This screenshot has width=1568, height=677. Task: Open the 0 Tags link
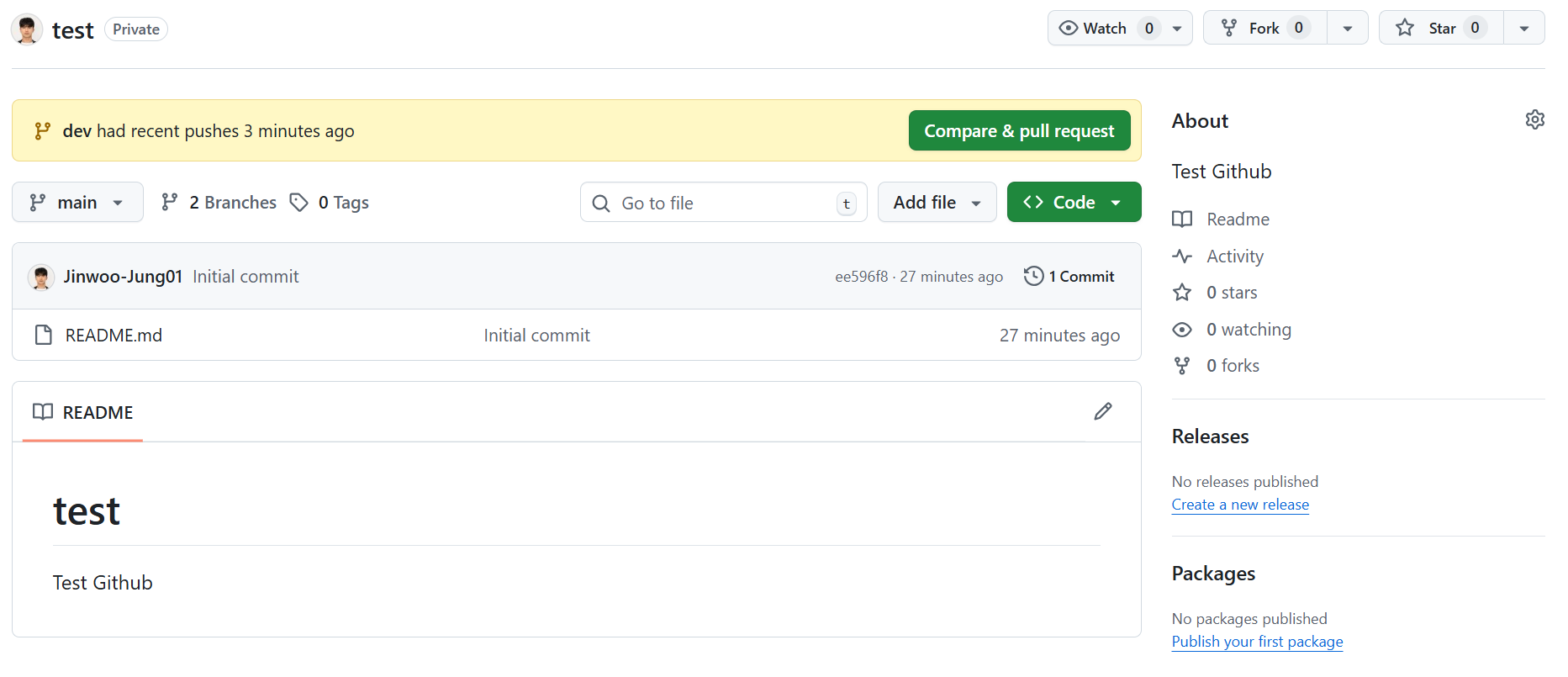[330, 202]
